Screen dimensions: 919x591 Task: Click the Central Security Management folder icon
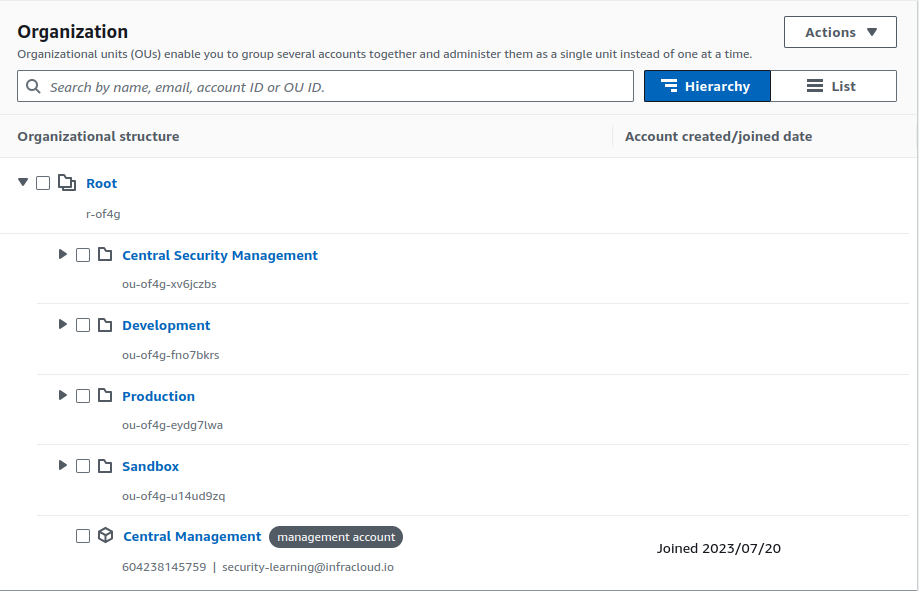[x=105, y=255]
